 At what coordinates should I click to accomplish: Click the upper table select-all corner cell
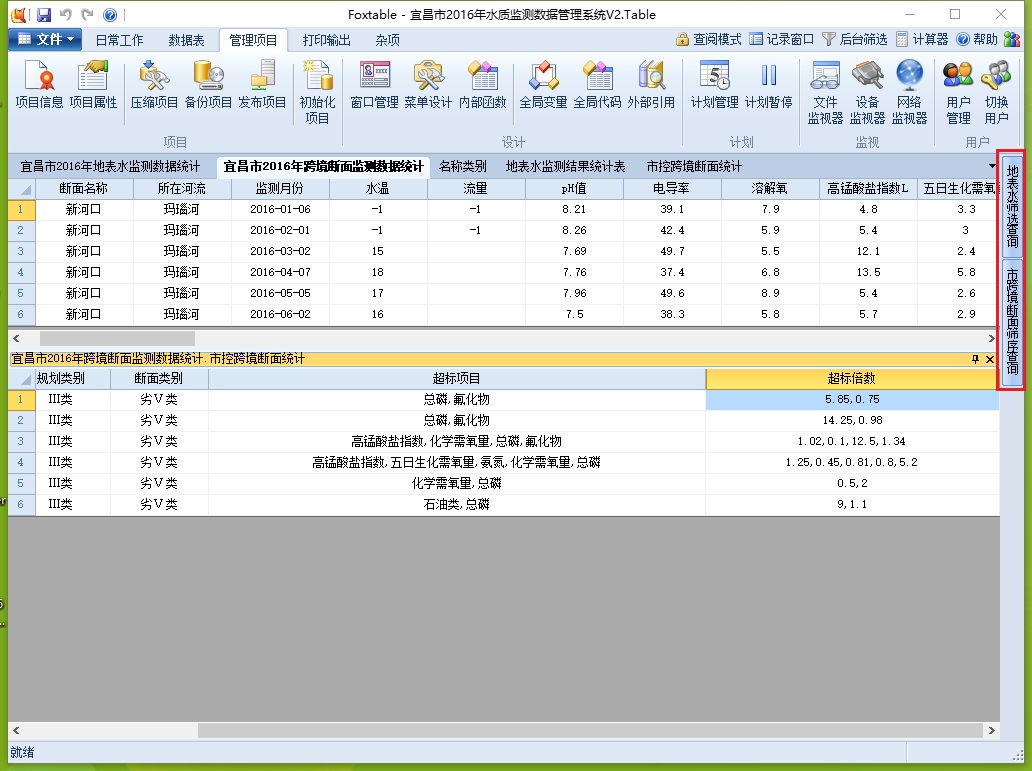point(21,188)
